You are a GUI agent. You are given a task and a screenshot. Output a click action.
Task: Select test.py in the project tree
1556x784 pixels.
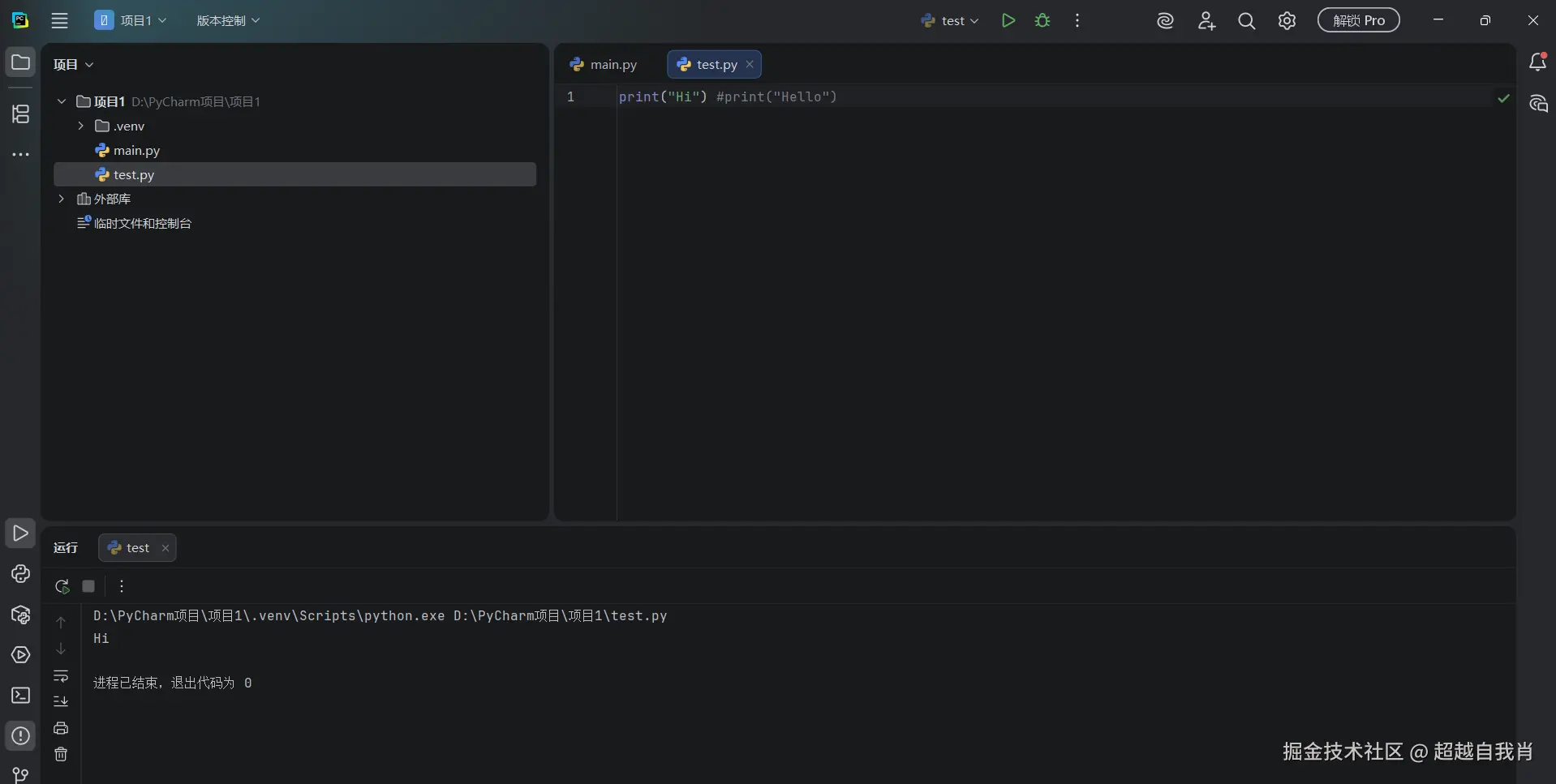(x=294, y=174)
